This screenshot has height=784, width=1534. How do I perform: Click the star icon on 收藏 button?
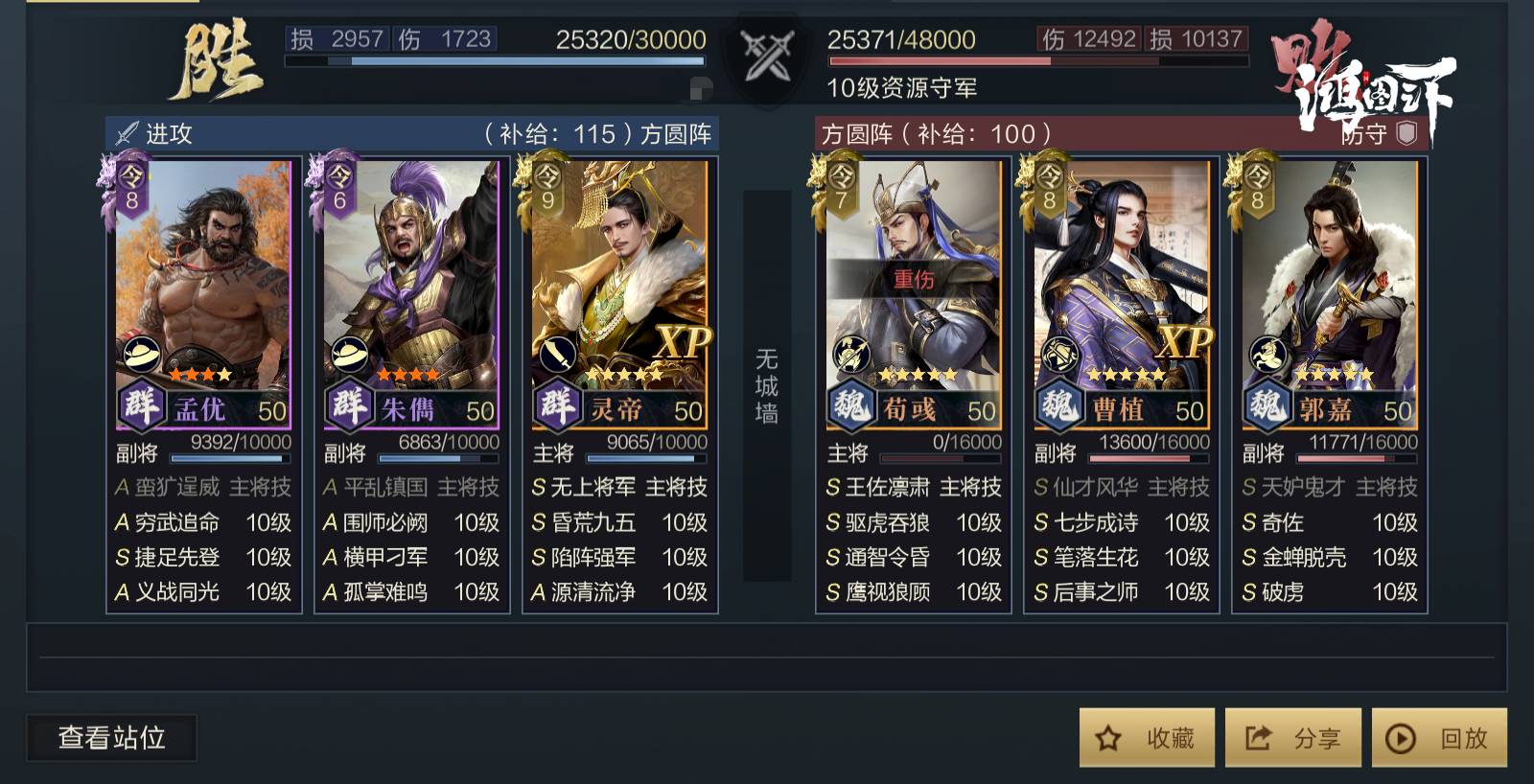click(x=1108, y=738)
